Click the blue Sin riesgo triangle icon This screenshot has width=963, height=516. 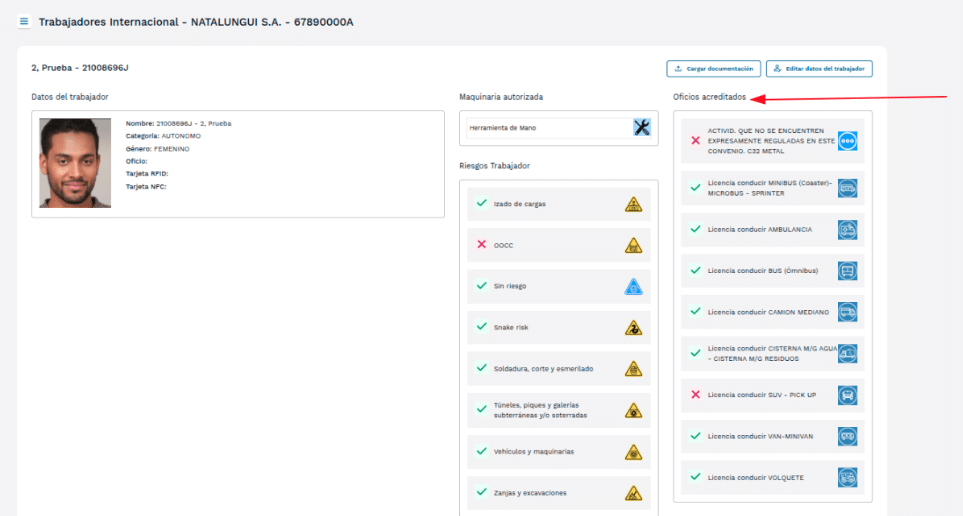633,287
